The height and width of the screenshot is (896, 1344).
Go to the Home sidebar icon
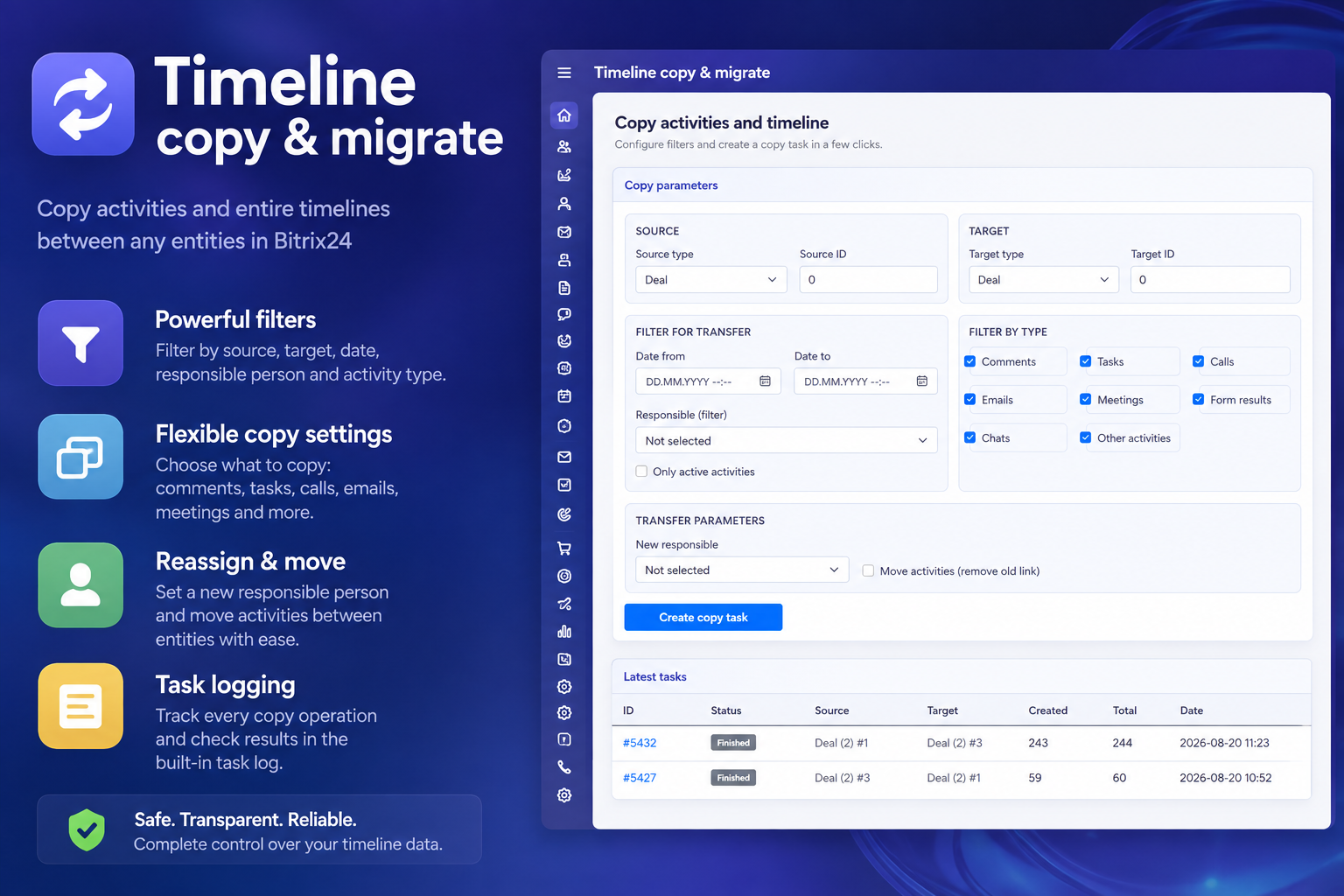(x=564, y=115)
